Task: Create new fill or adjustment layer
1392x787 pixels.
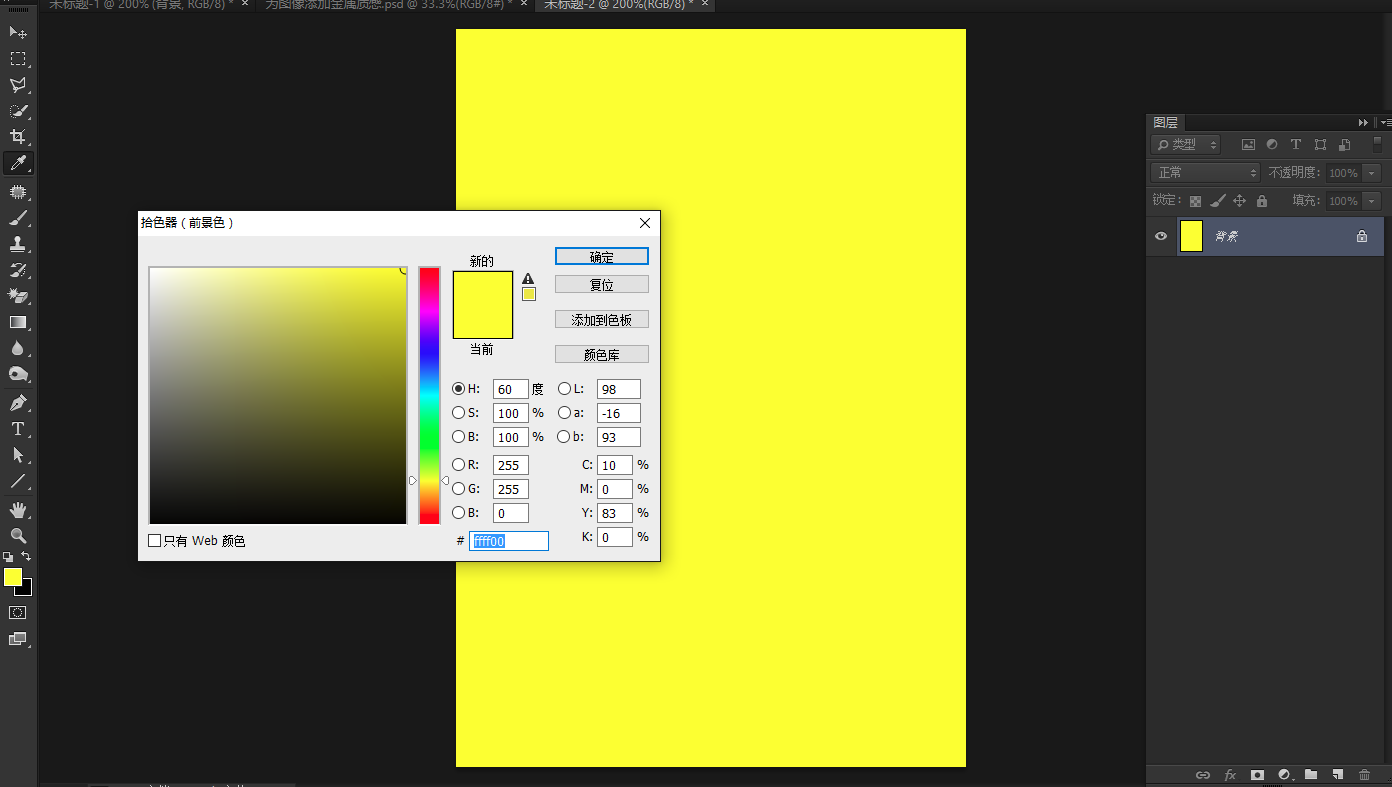Action: 1284,775
